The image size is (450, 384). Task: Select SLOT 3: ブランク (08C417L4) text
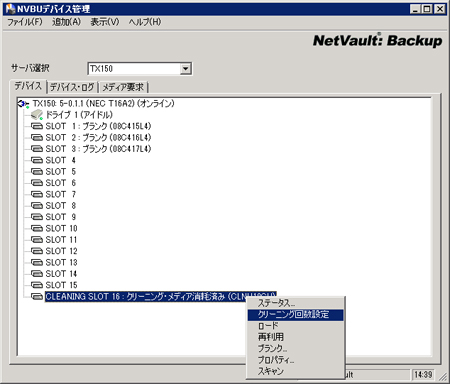click(x=98, y=149)
